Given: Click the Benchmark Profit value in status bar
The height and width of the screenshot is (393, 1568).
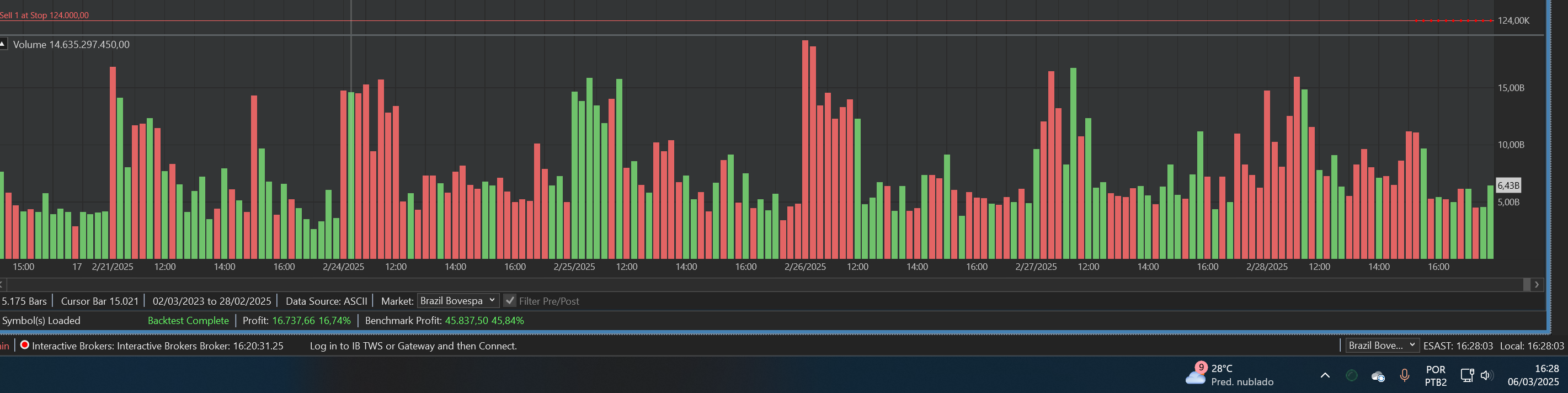Looking at the screenshot, I should coord(484,321).
